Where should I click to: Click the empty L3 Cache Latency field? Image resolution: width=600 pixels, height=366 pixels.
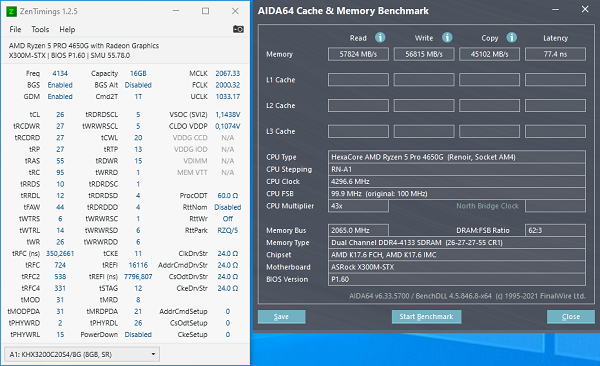click(x=555, y=131)
